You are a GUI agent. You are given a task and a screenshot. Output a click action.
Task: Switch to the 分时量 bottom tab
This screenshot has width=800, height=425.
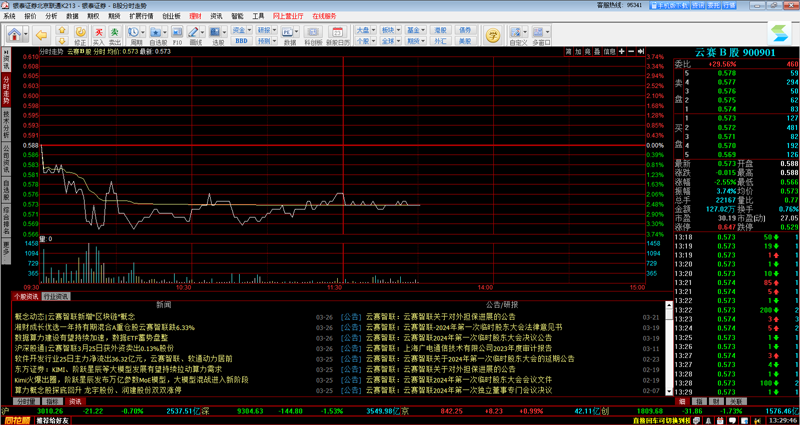pyautogui.click(x=25, y=402)
